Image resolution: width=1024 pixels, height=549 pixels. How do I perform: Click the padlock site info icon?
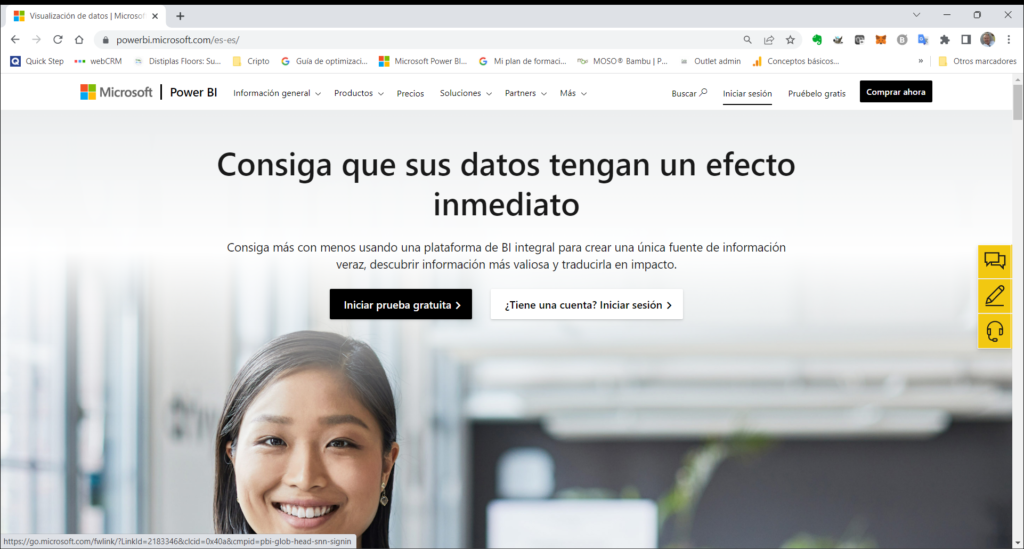click(105, 40)
